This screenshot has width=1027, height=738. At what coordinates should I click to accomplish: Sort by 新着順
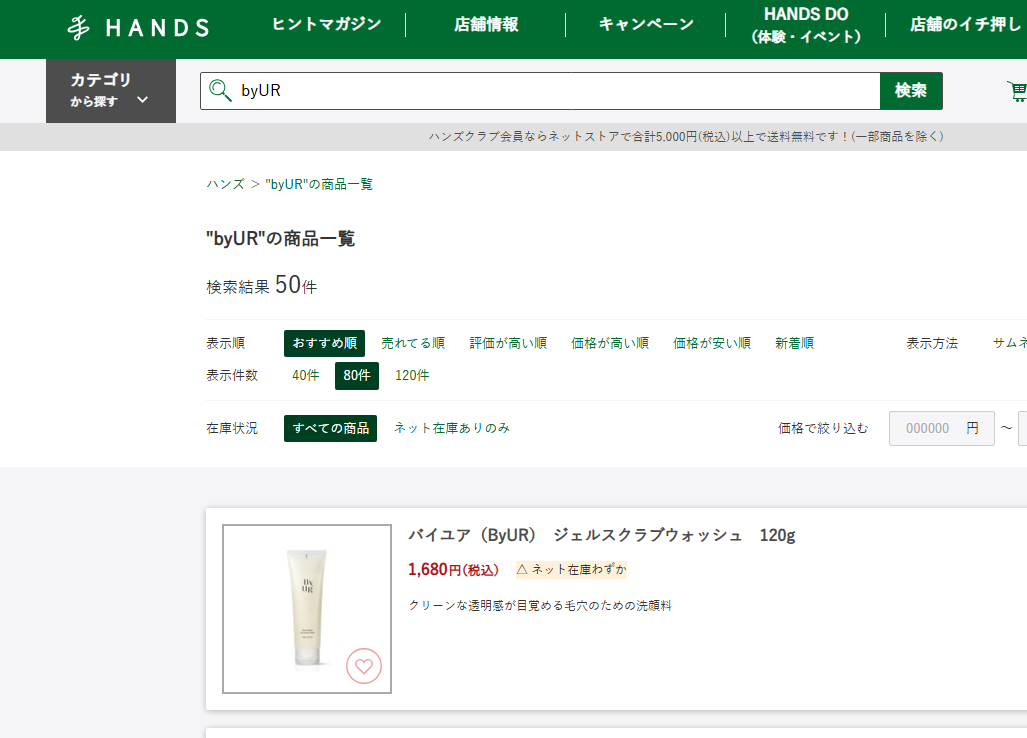794,343
